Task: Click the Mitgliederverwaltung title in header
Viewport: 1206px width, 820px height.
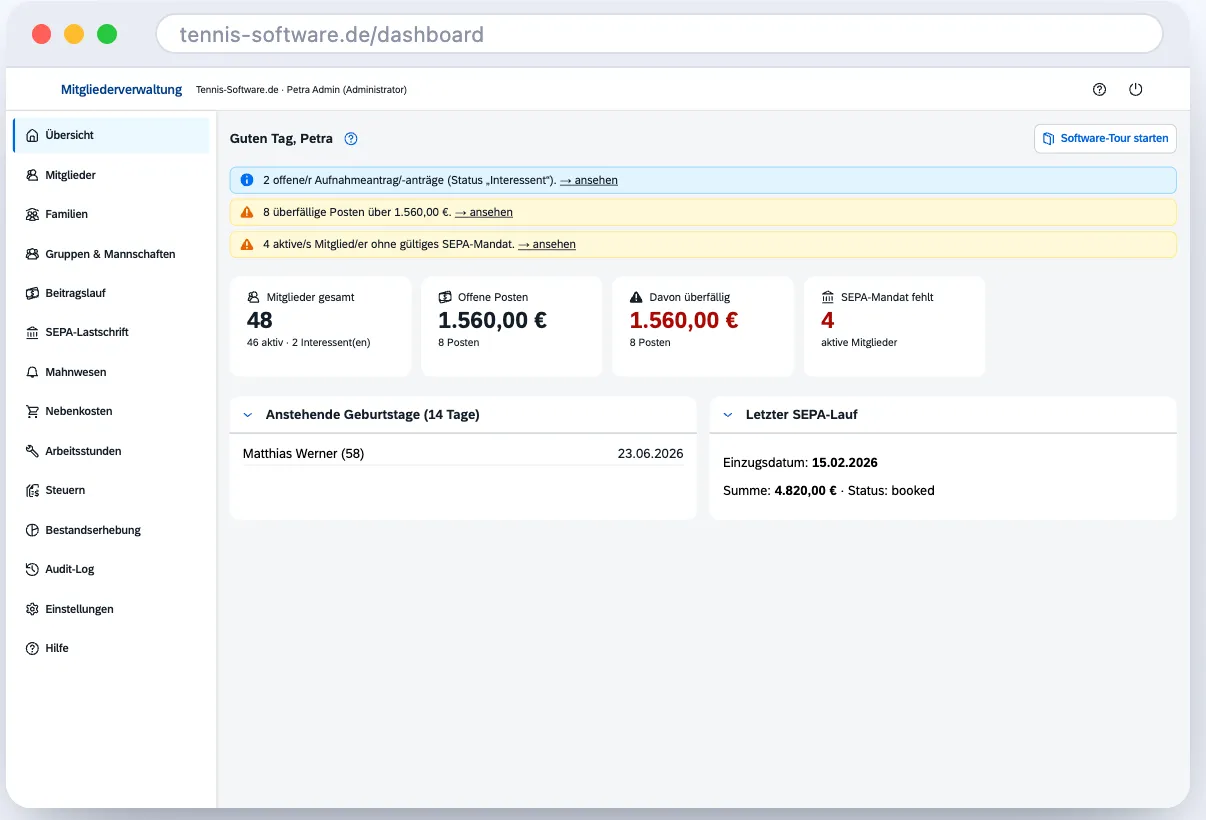Action: point(122,89)
